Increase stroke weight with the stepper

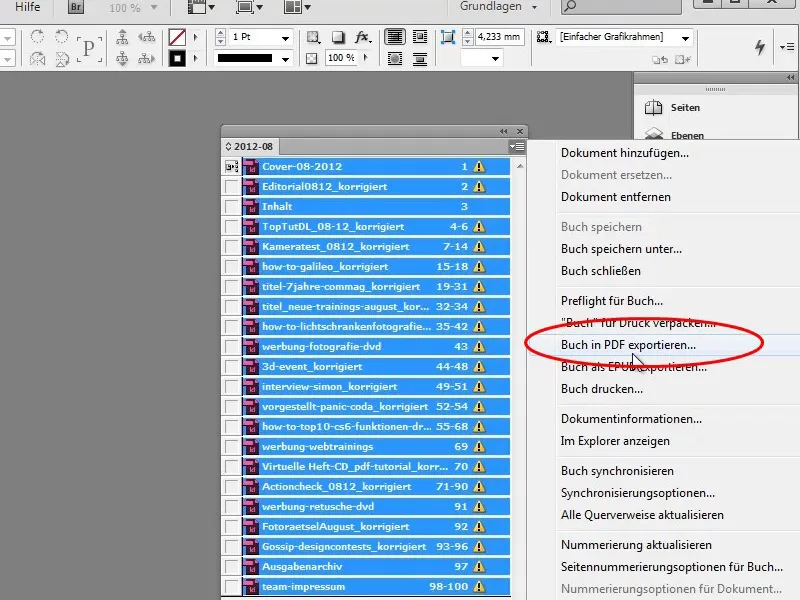click(x=220, y=33)
